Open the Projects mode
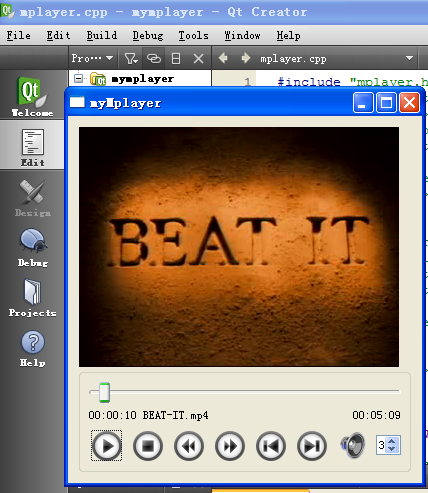The width and height of the screenshot is (428, 493). point(32,297)
